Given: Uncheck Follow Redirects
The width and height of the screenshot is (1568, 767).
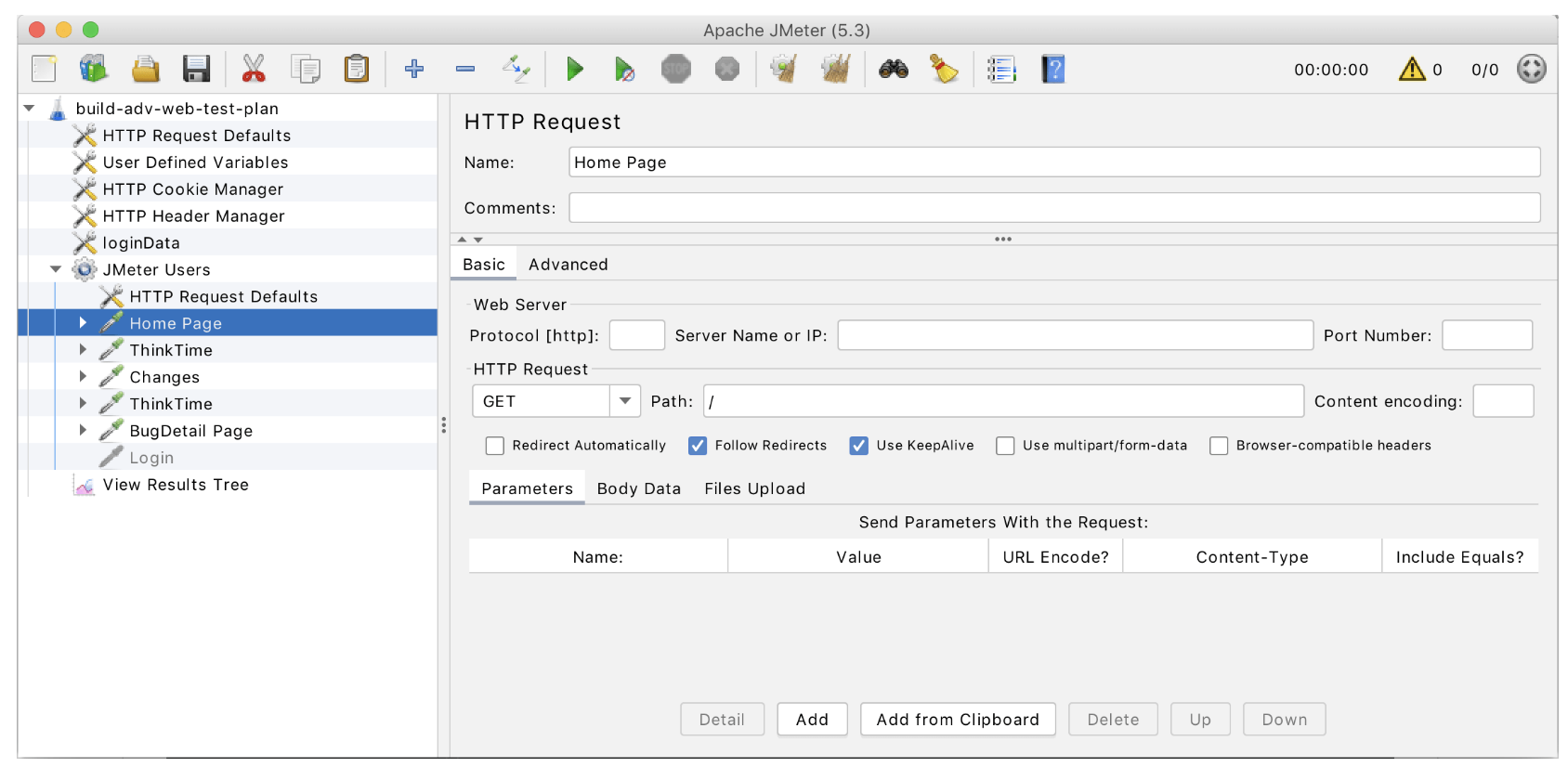Looking at the screenshot, I should pyautogui.click(x=698, y=446).
